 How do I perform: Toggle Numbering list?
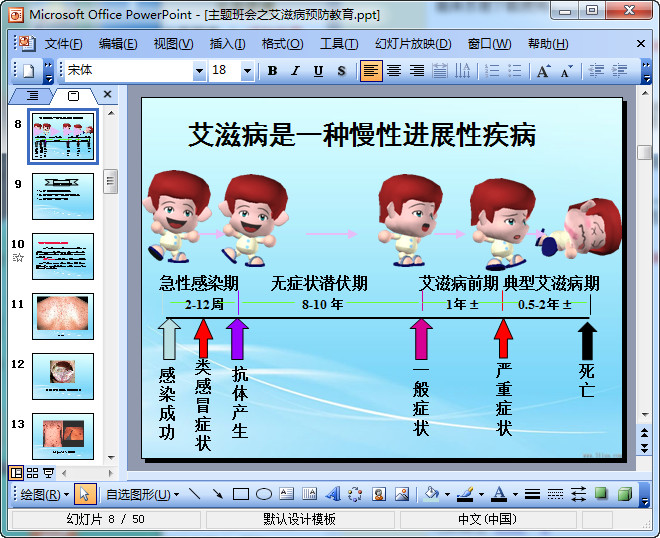pyautogui.click(x=492, y=71)
